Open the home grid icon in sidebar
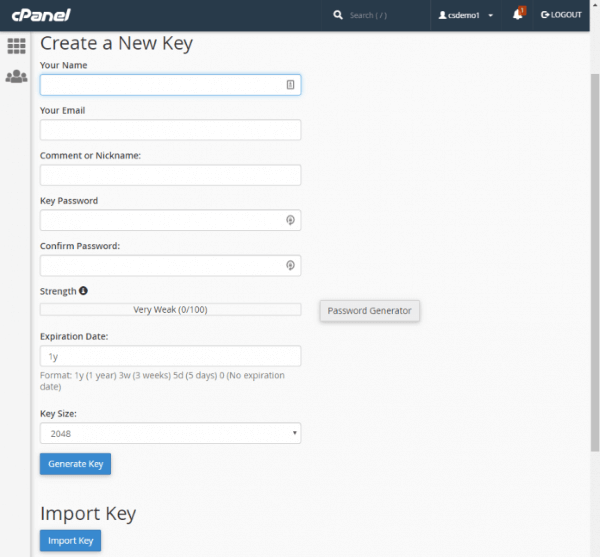This screenshot has width=600, height=557. tap(16, 45)
